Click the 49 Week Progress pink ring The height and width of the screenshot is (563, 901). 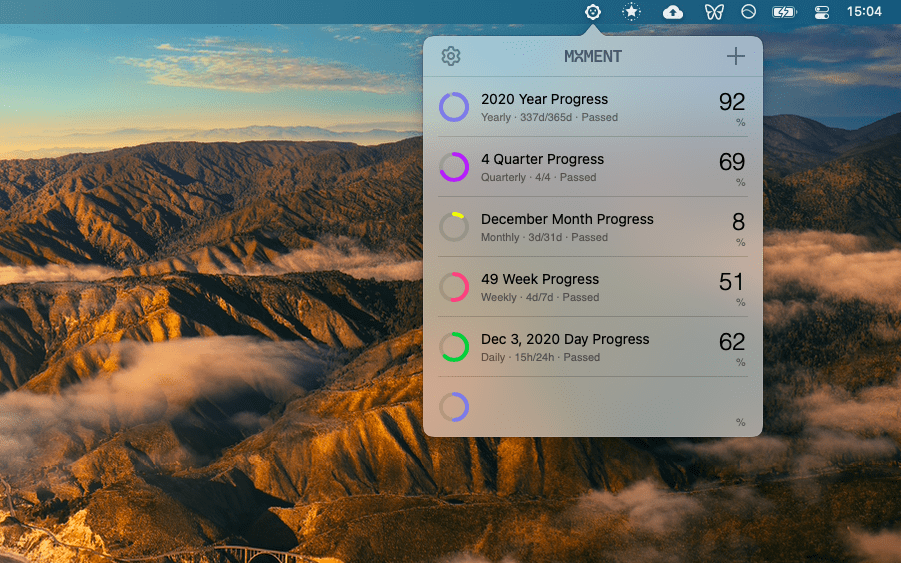coord(454,287)
